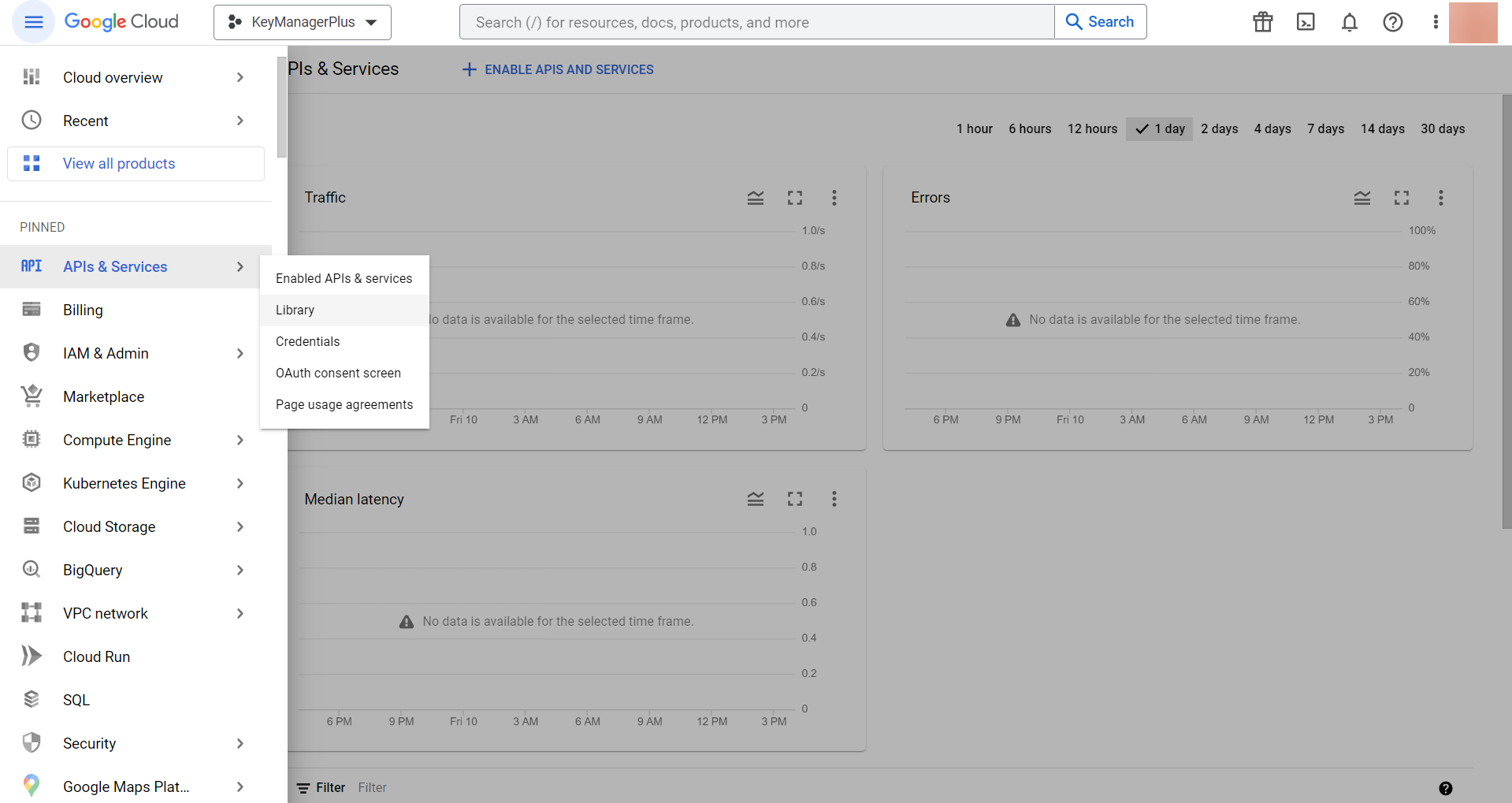Click ENABLE APIS AND SERVICES

pyautogui.click(x=557, y=69)
